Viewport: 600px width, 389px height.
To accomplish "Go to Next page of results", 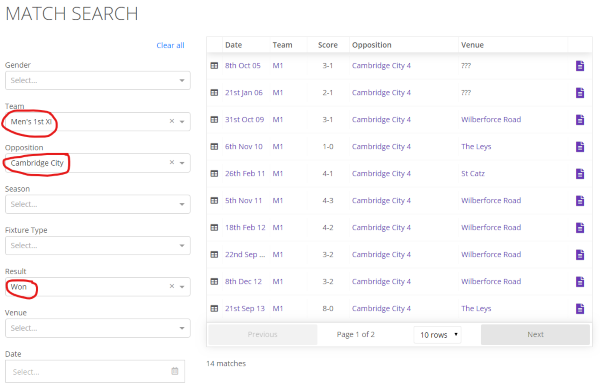I will (x=535, y=335).
